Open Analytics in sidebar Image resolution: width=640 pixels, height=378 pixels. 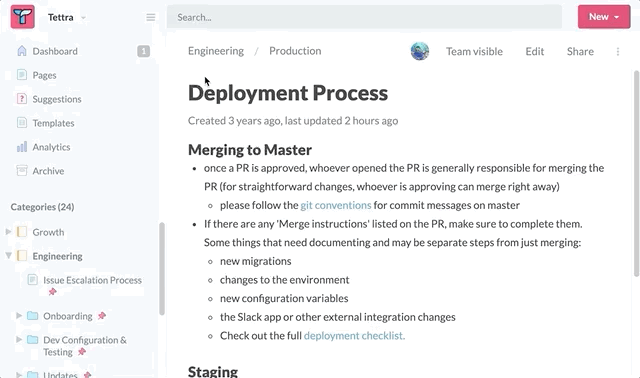click(x=51, y=147)
